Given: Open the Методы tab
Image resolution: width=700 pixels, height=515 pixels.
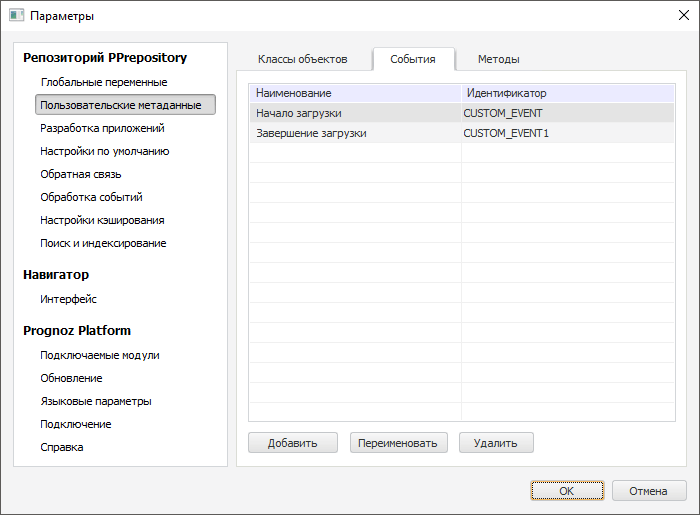Looking at the screenshot, I should tap(498, 59).
